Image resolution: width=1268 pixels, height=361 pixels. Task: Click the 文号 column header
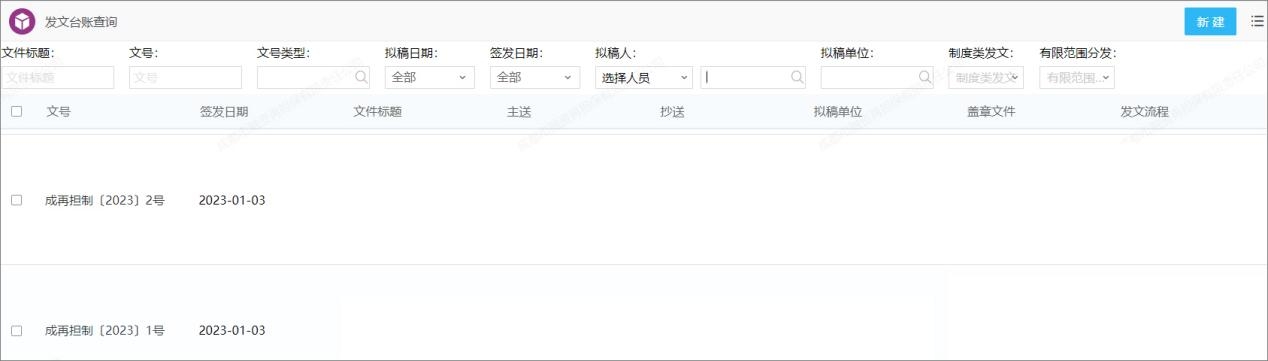[x=58, y=112]
